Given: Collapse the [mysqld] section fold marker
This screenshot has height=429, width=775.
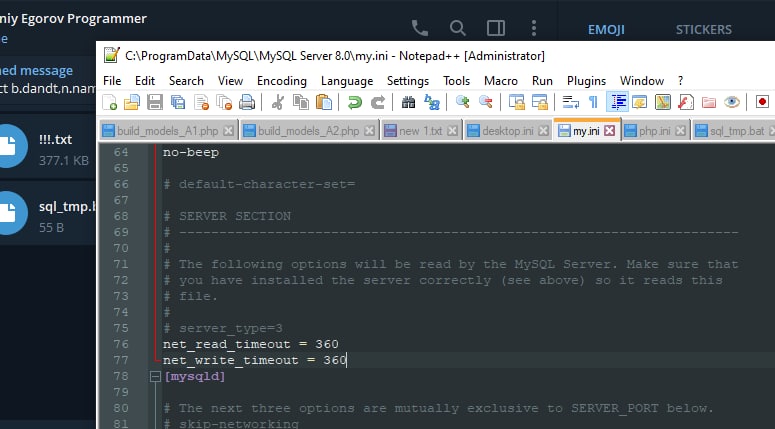Looking at the screenshot, I should pos(155,377).
